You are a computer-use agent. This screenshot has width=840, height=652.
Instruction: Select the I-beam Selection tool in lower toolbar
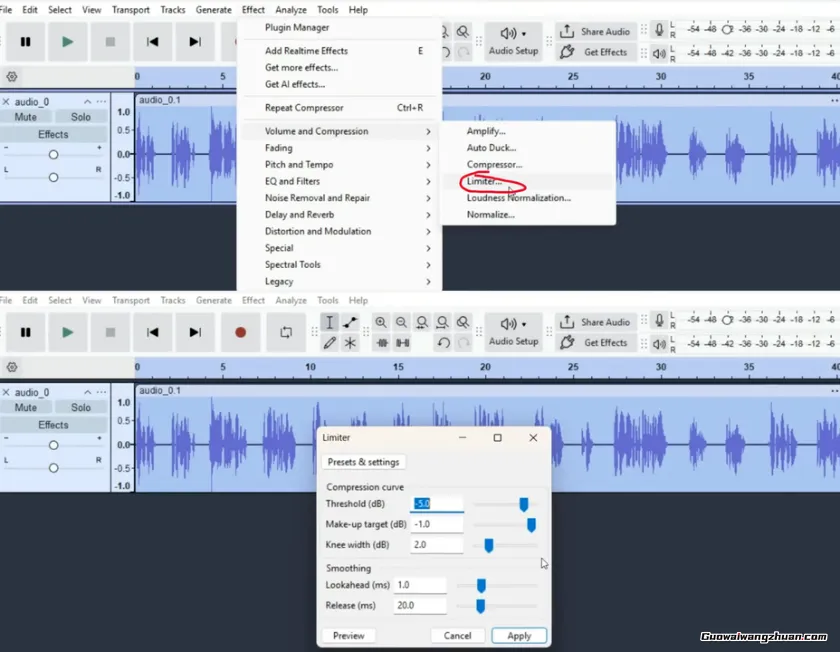[x=329, y=322]
